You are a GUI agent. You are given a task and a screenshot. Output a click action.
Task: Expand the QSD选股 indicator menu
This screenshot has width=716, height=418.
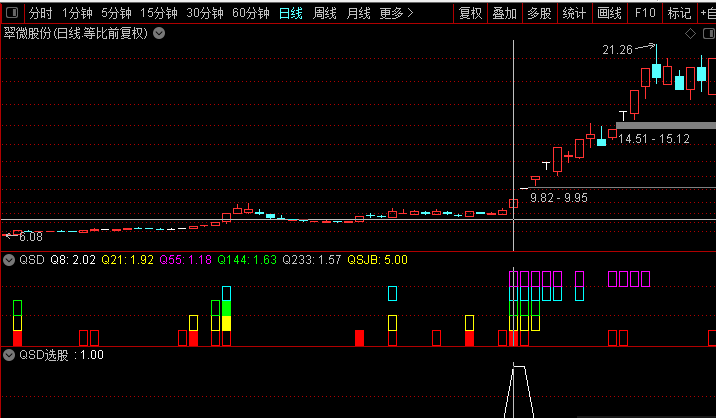tap(9, 355)
